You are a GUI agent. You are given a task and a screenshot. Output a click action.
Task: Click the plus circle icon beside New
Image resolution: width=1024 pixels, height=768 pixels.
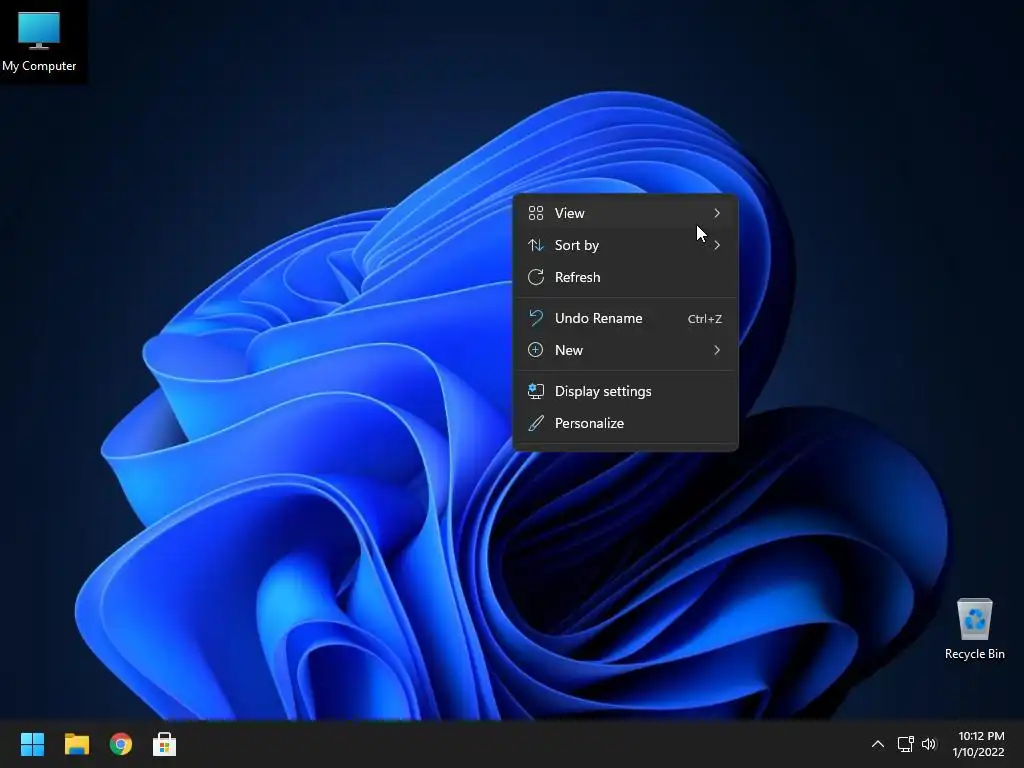click(536, 350)
